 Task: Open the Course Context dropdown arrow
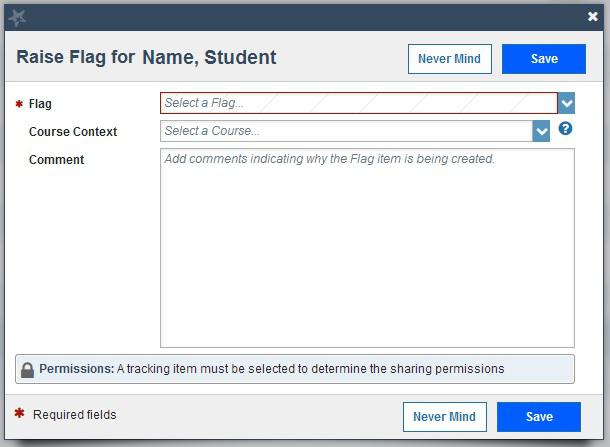(x=542, y=131)
